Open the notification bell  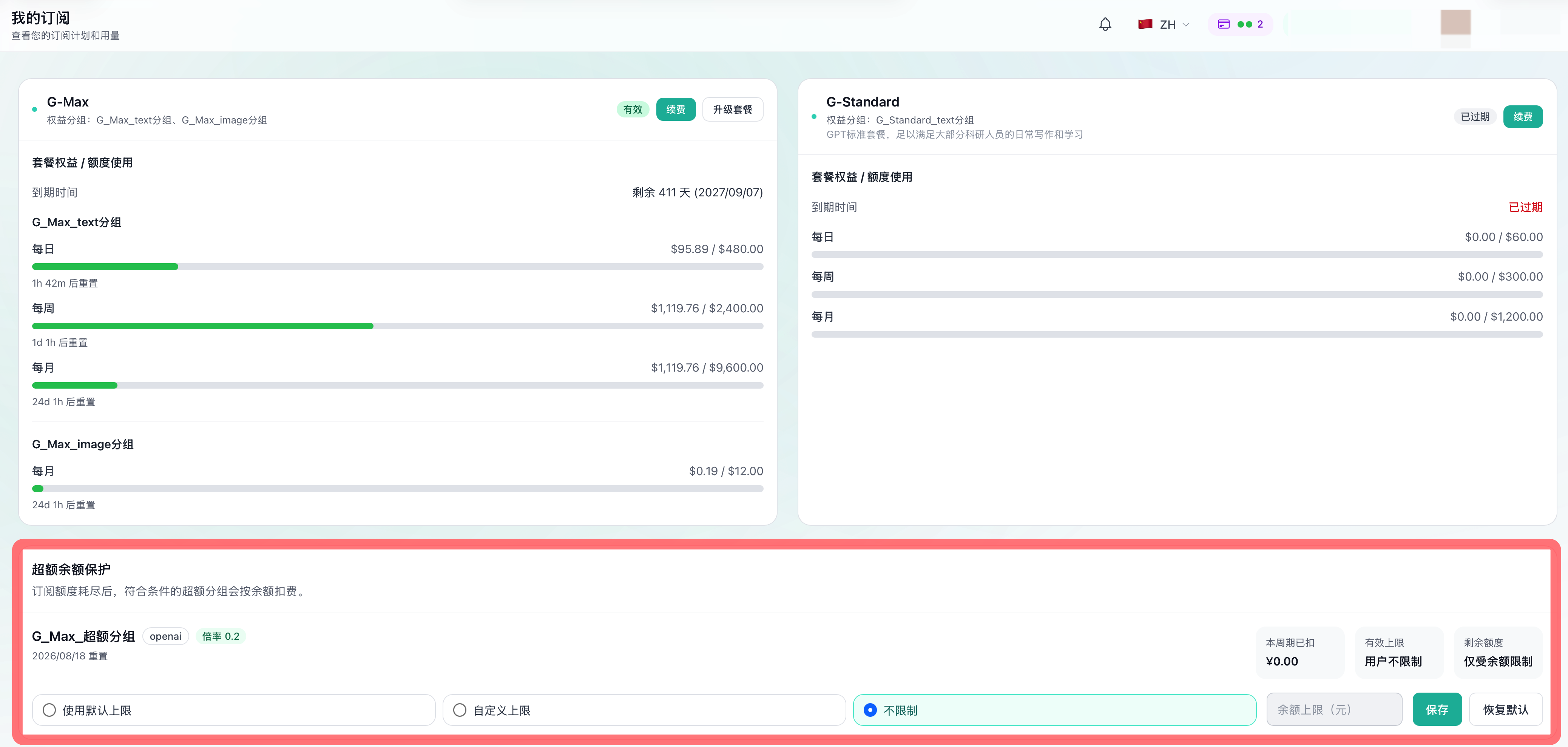[1105, 24]
